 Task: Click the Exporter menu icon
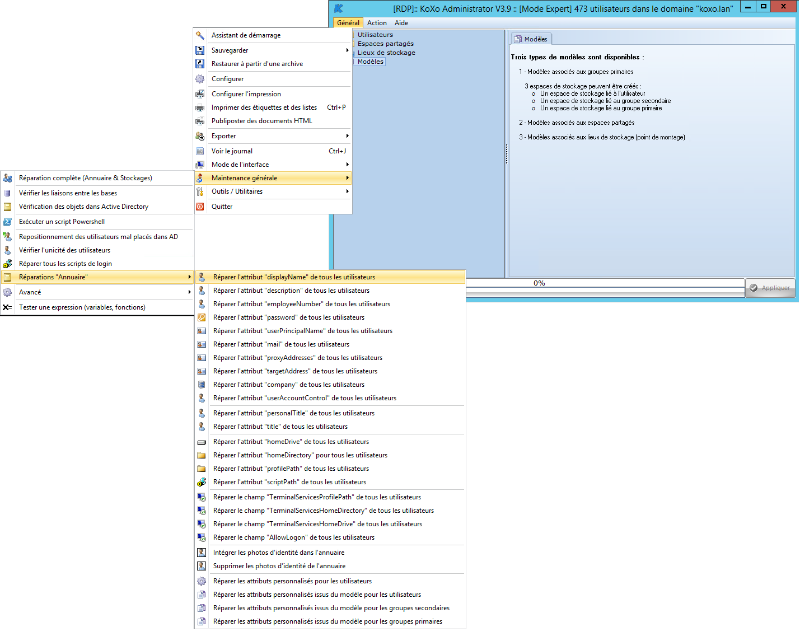[x=200, y=136]
